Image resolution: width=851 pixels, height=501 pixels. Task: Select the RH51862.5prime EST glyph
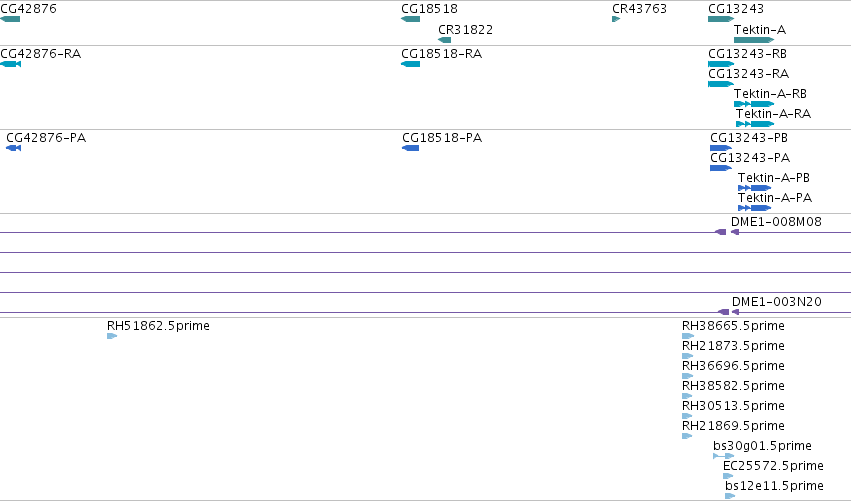tap(112, 337)
